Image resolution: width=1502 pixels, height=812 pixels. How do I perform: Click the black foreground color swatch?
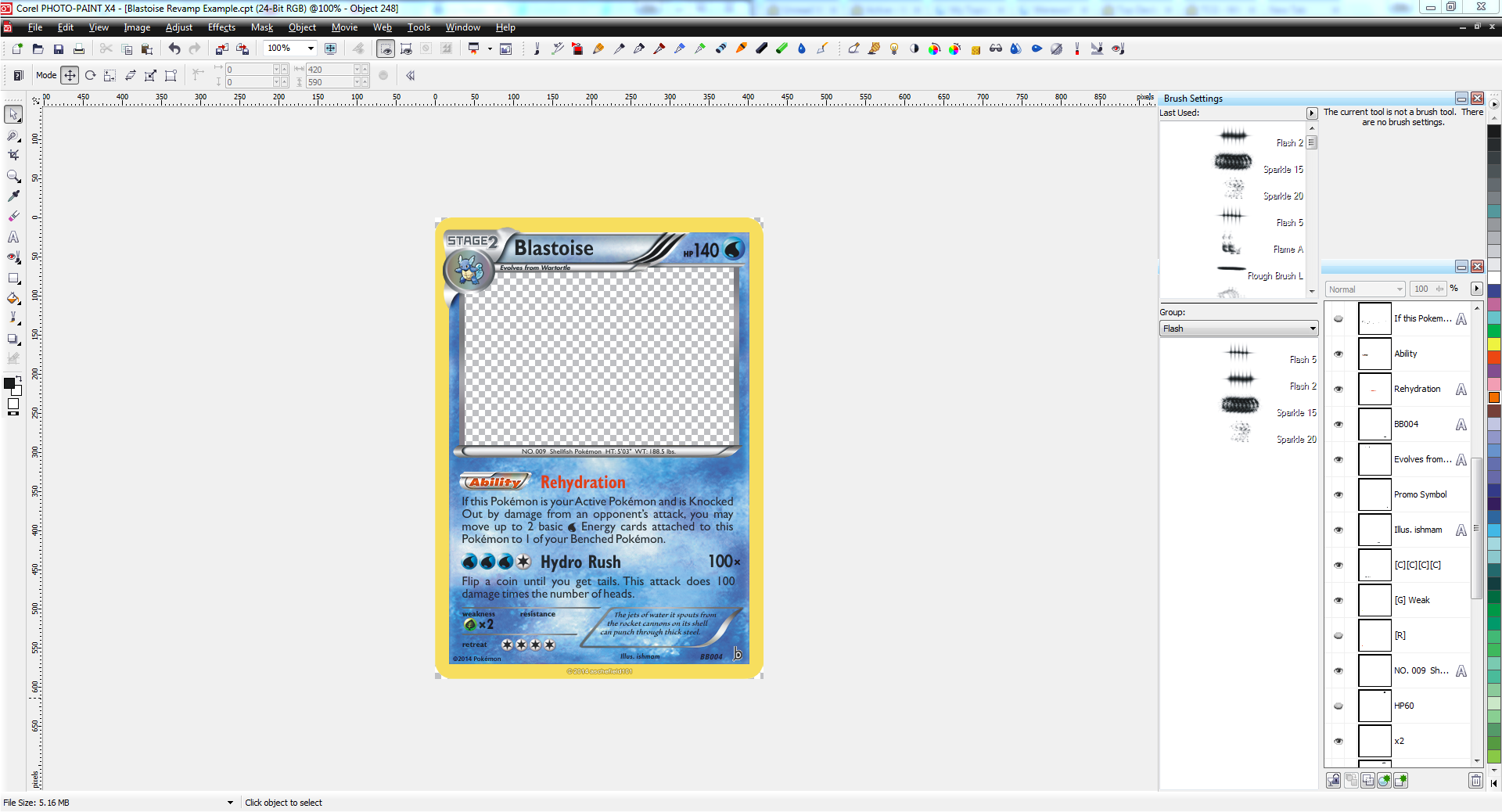tap(9, 383)
